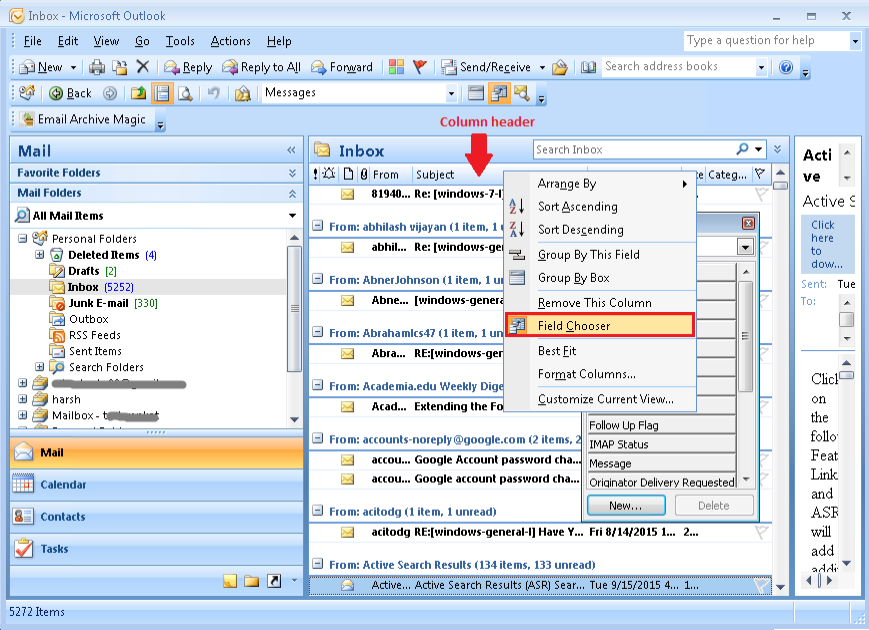Image resolution: width=869 pixels, height=630 pixels.
Task: Collapse the Personal Folders tree node
Action: click(23, 239)
